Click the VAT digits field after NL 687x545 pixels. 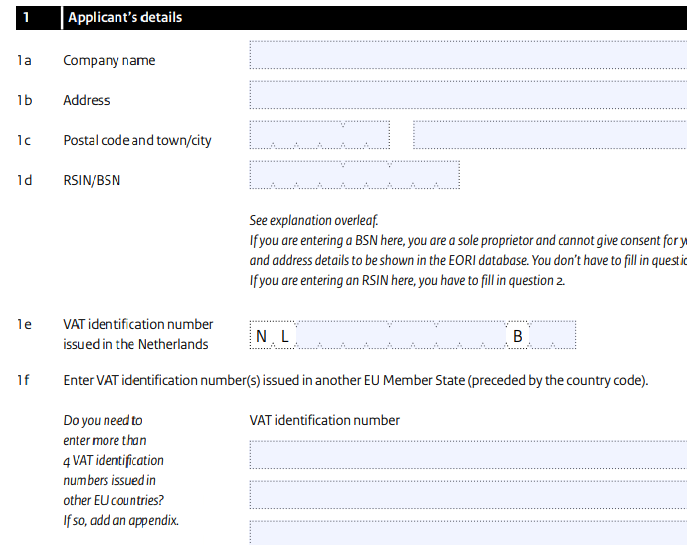pos(401,335)
